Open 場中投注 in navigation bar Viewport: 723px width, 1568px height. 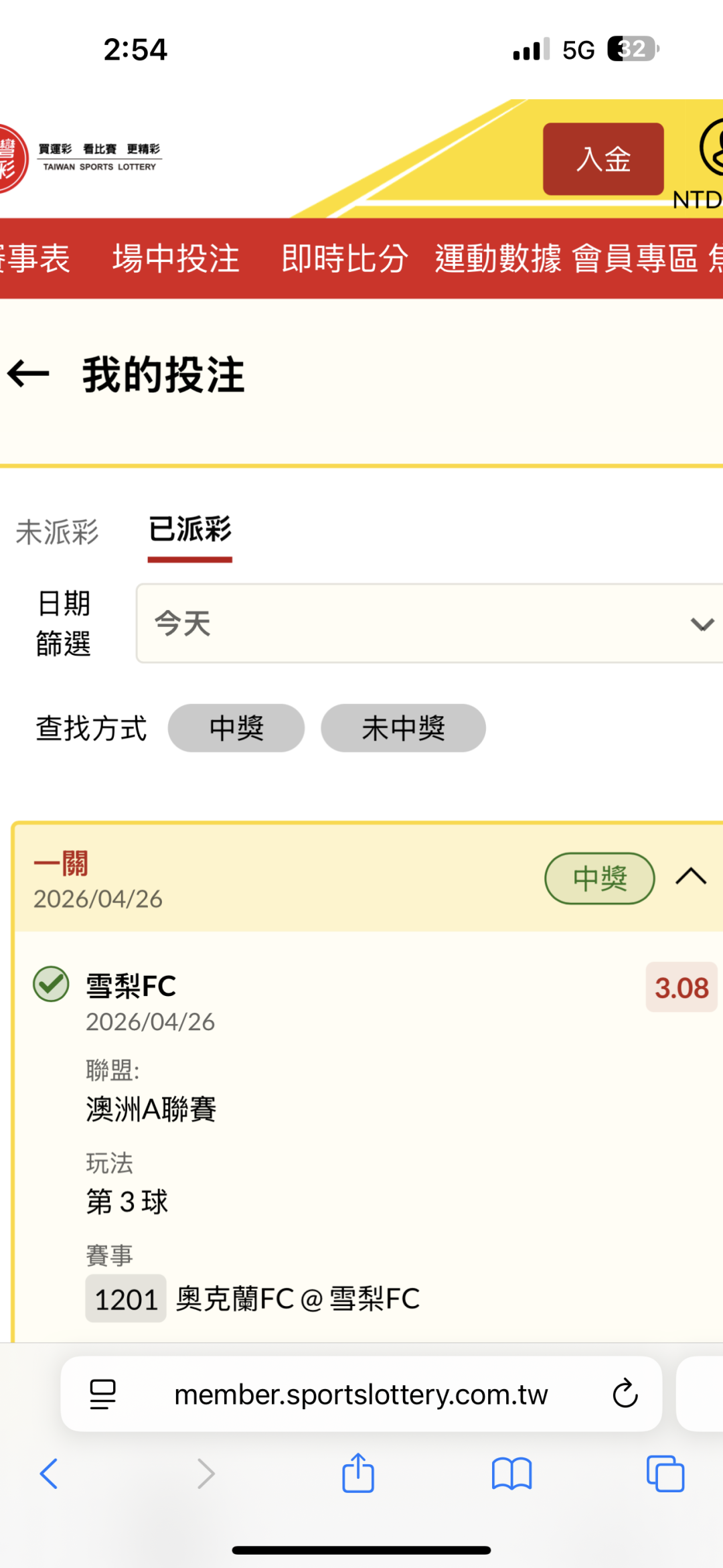click(176, 259)
